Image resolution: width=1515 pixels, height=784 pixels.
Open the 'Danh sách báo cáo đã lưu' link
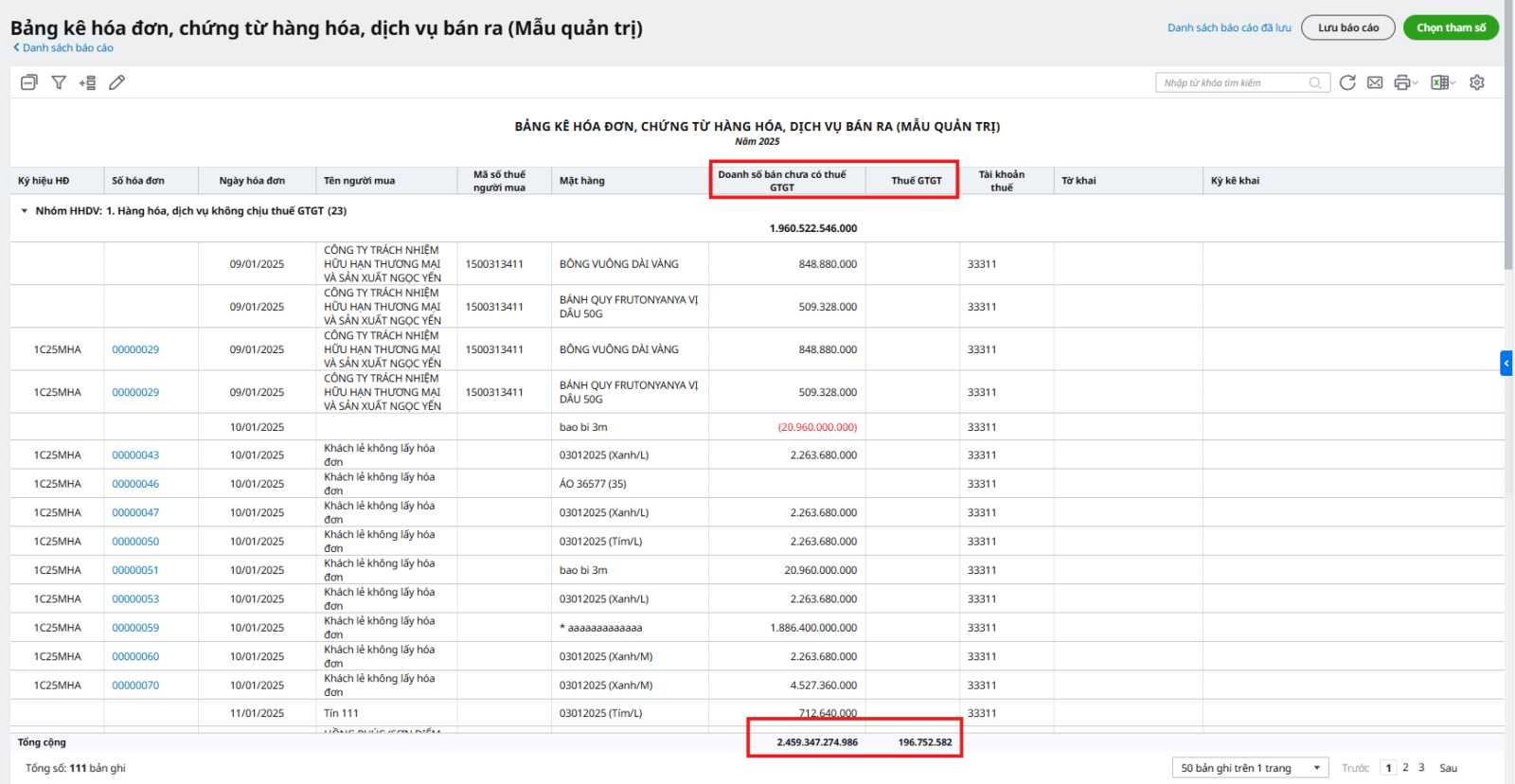[x=1228, y=27]
